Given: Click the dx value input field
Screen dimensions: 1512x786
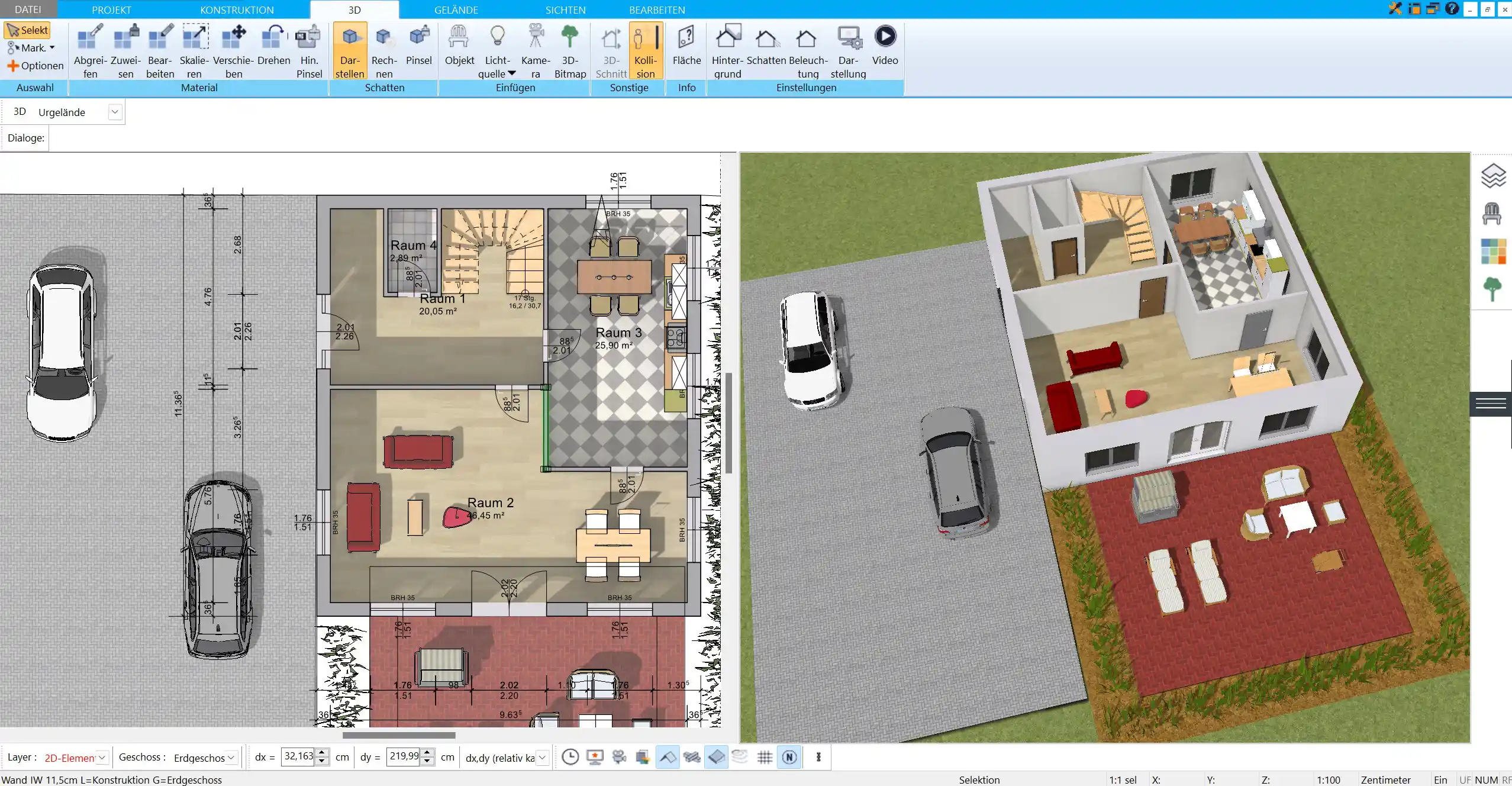Looking at the screenshot, I should (298, 756).
